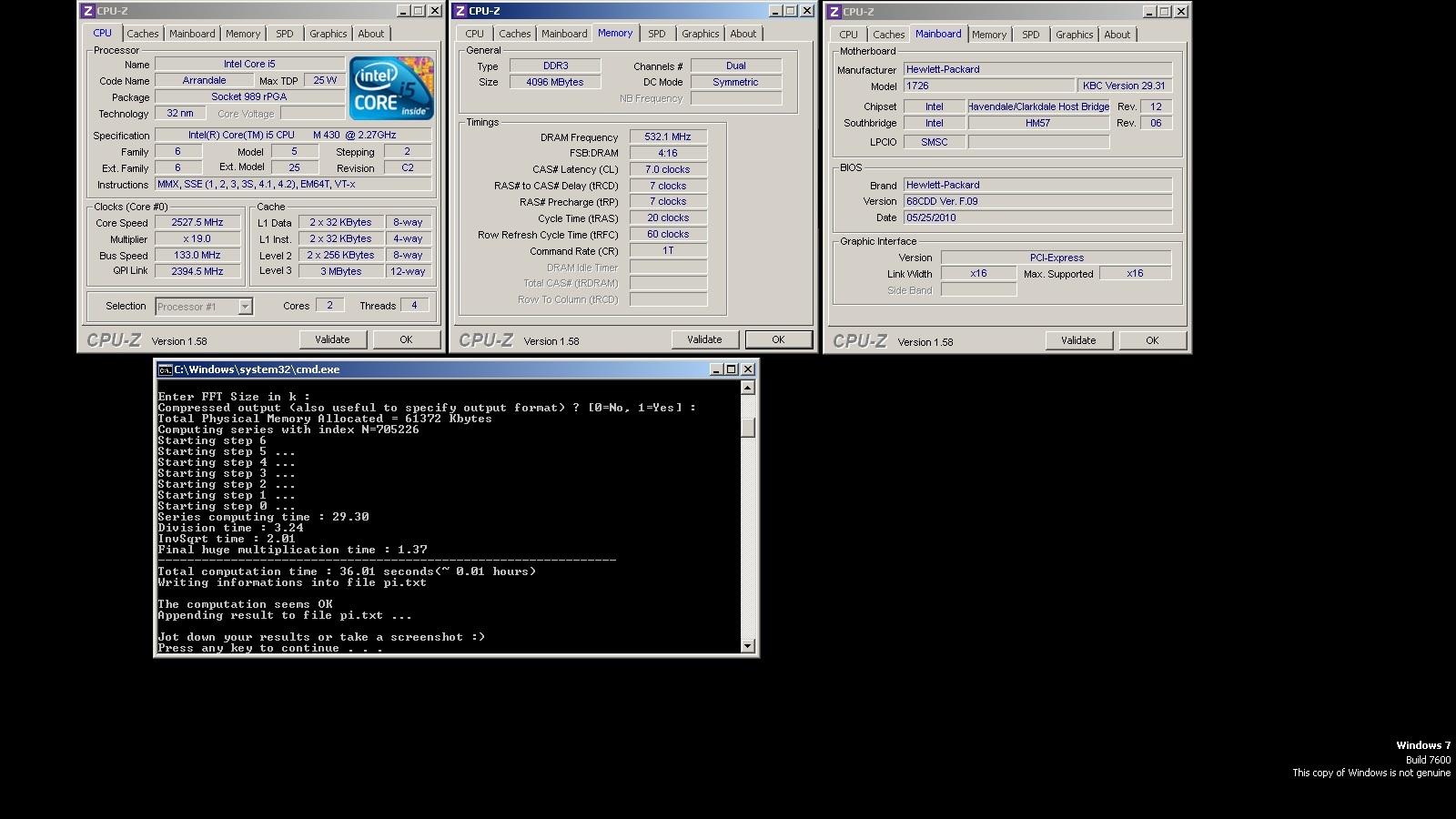Close the Memory CPU-Z window
Screen dimensions: 1456x819
pyautogui.click(x=805, y=11)
